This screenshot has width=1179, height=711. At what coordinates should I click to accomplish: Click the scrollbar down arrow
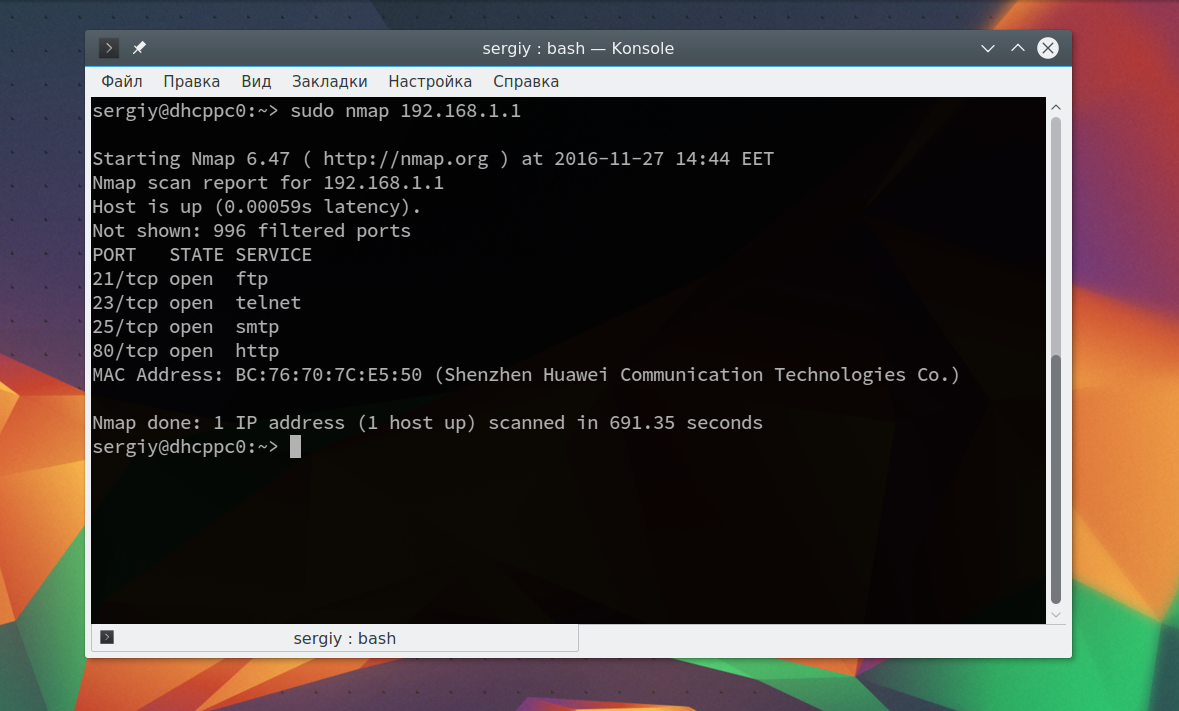1056,615
